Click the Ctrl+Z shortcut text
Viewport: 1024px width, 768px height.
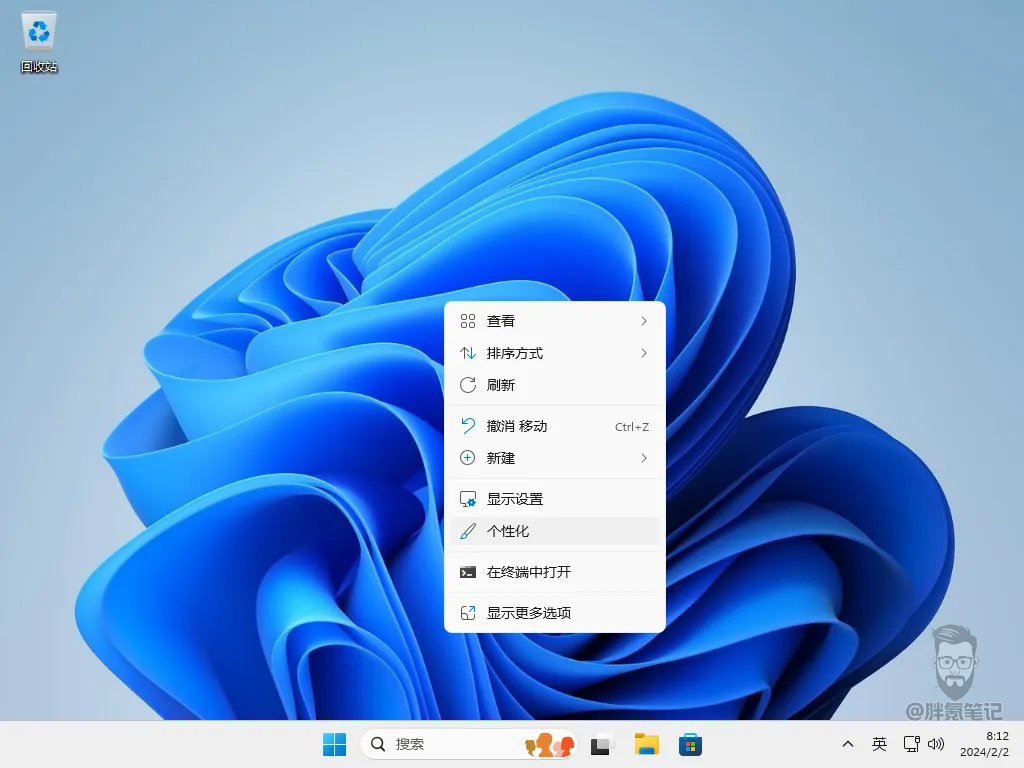[632, 427]
